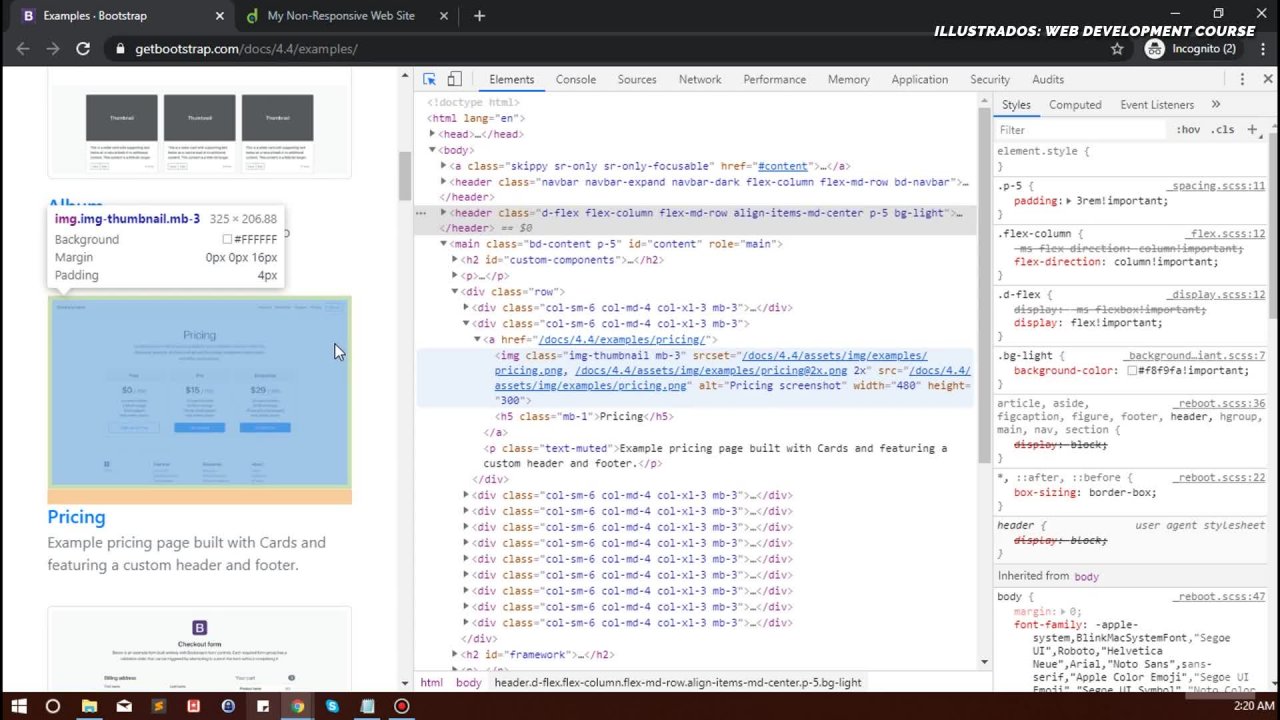
Task: Reload the page with the refresh icon
Action: pyautogui.click(x=83, y=48)
